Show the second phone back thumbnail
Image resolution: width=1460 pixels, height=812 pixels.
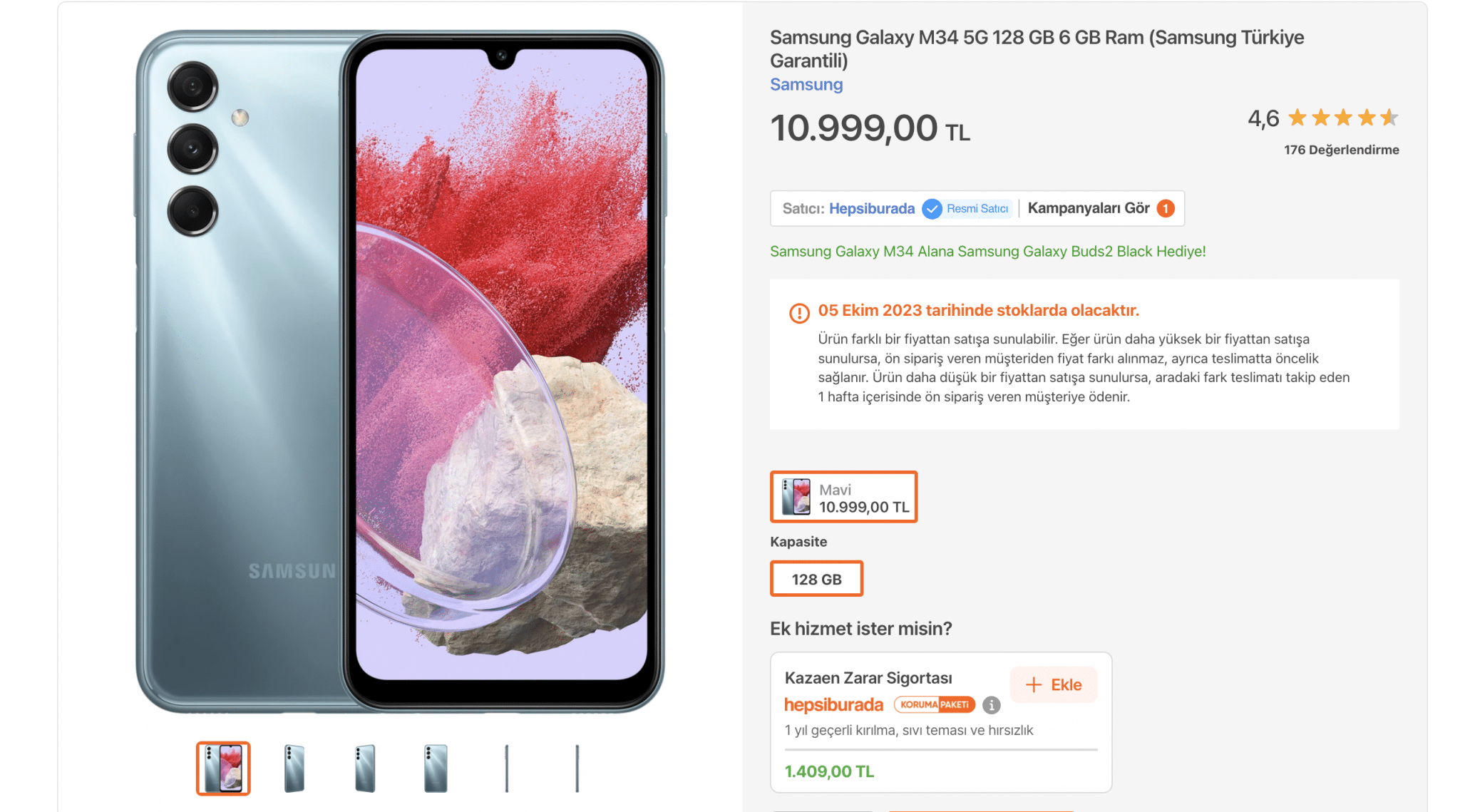pyautogui.click(x=294, y=768)
